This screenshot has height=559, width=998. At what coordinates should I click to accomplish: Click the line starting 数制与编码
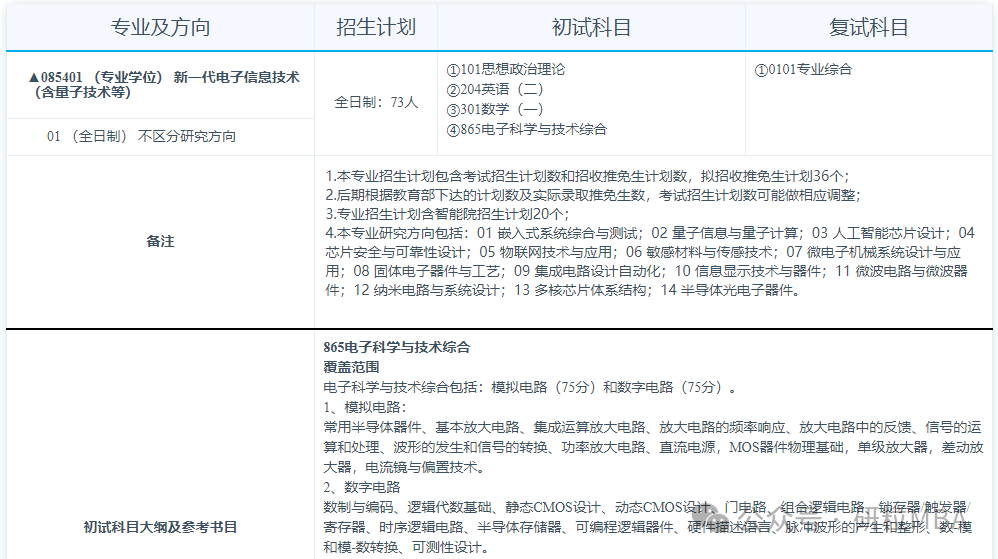coord(647,507)
